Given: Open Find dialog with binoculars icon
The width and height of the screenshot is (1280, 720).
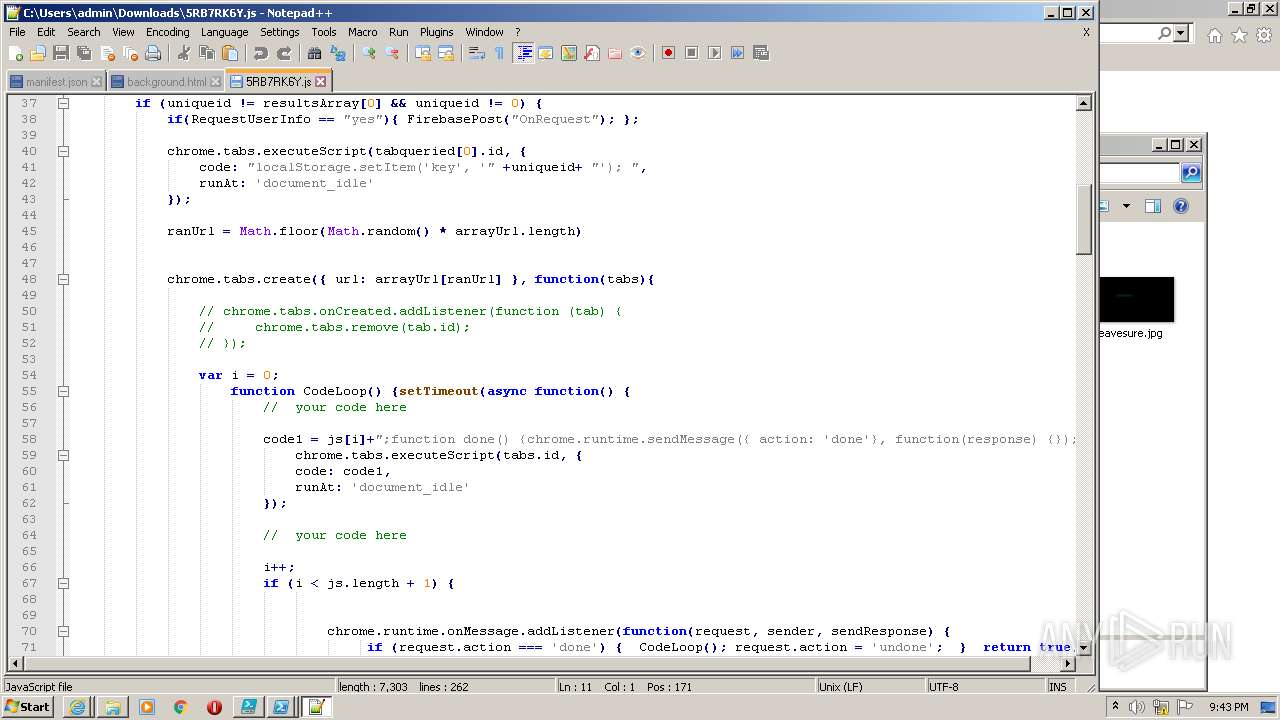Looking at the screenshot, I should pos(315,53).
